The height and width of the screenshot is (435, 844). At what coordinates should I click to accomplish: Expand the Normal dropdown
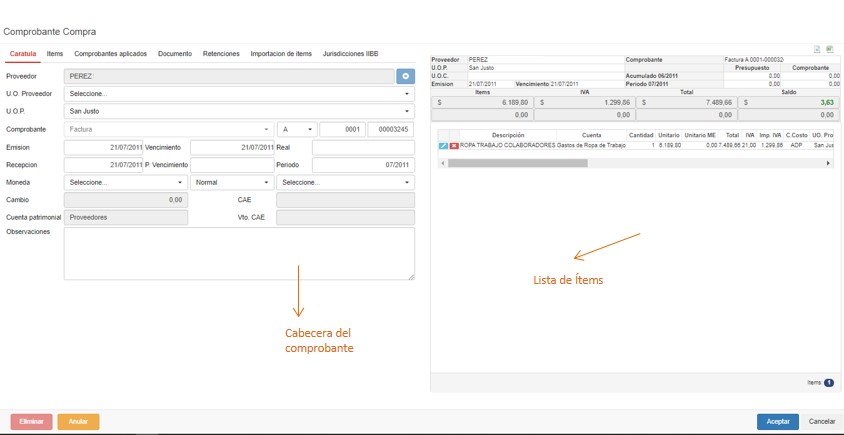232,183
